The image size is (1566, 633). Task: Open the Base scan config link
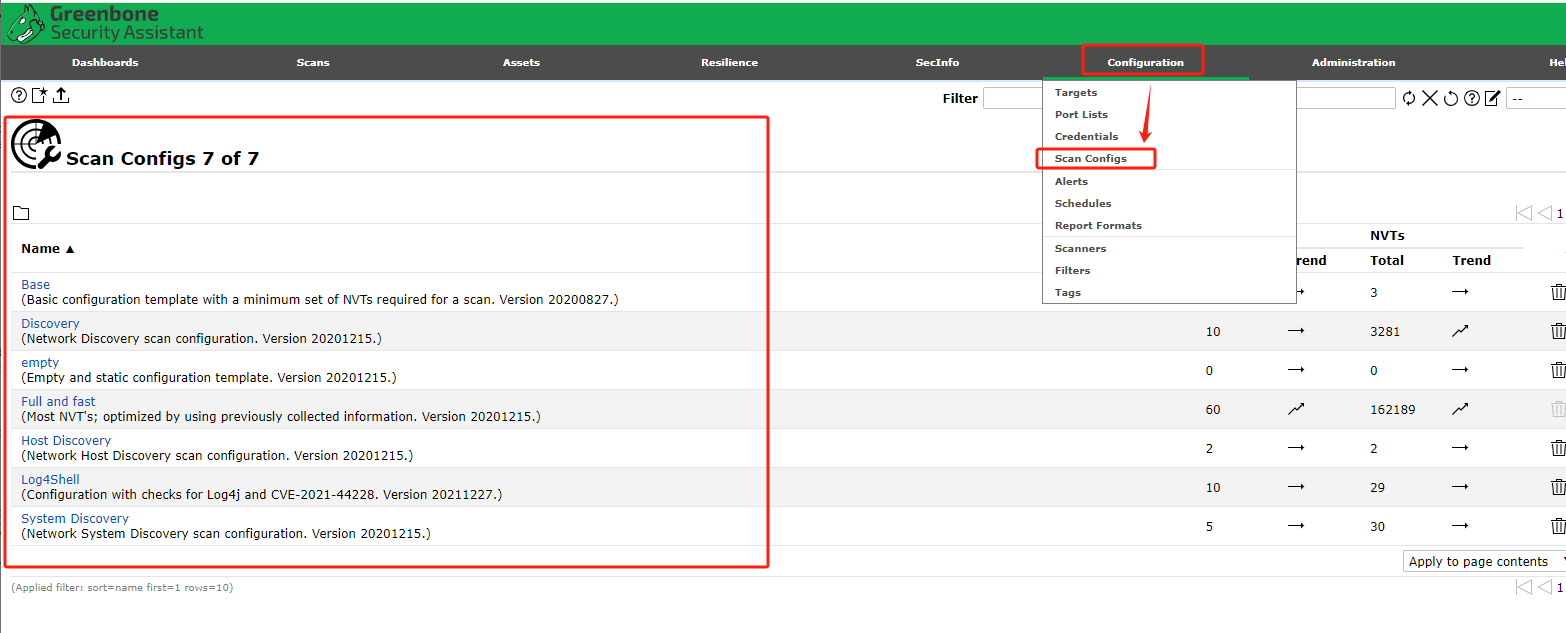[35, 284]
